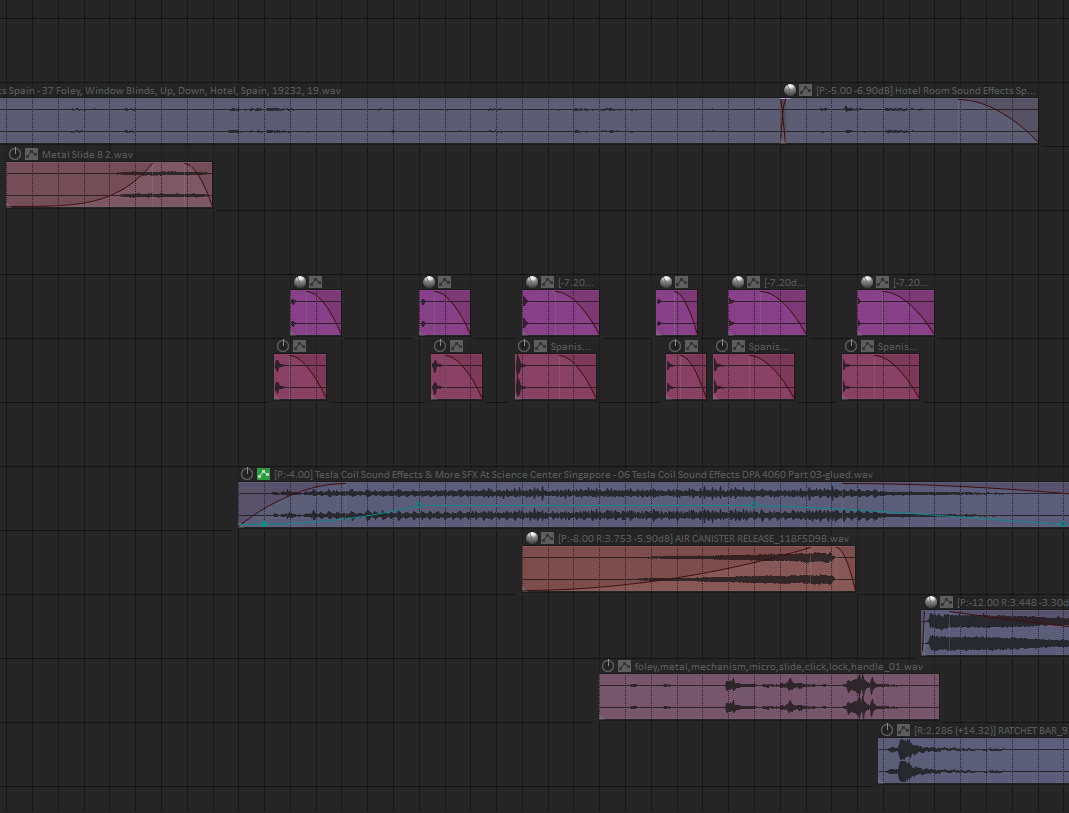The width and height of the screenshot is (1069, 813).
Task: Open envelope icon on Hotel Room Sound Effects item
Action: point(805,90)
